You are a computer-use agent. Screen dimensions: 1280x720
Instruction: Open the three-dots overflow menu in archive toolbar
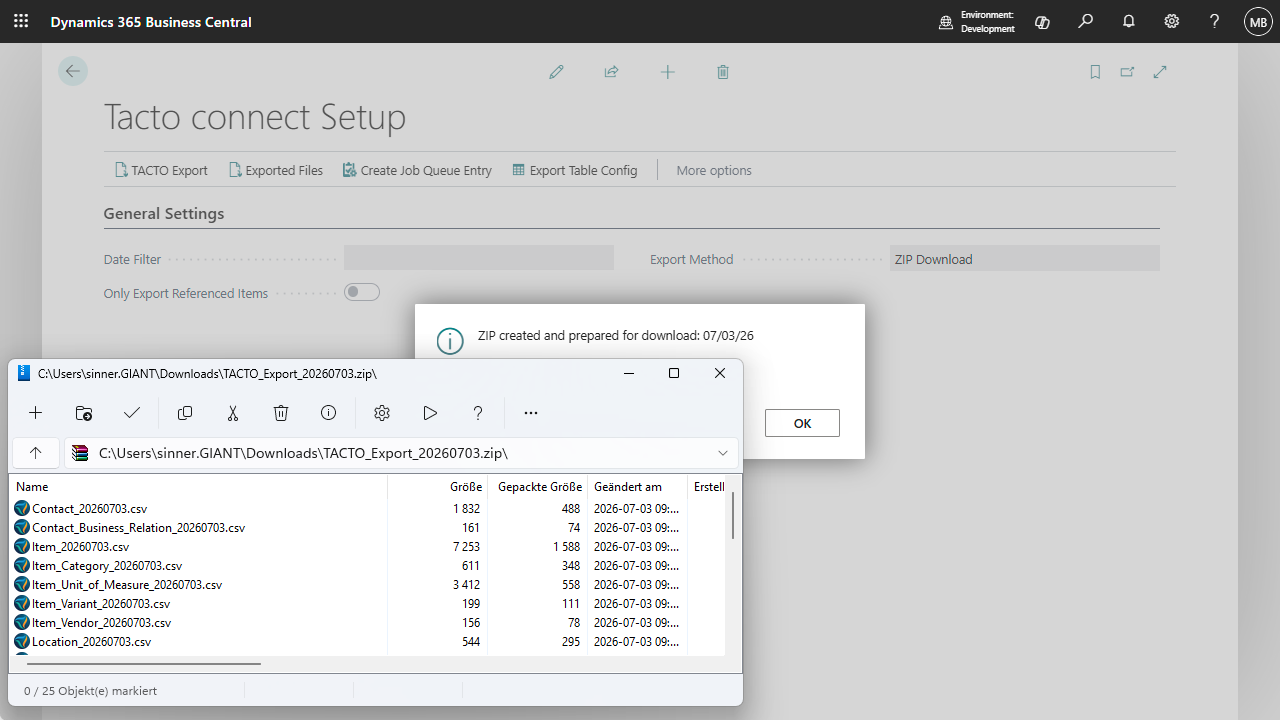pos(531,413)
